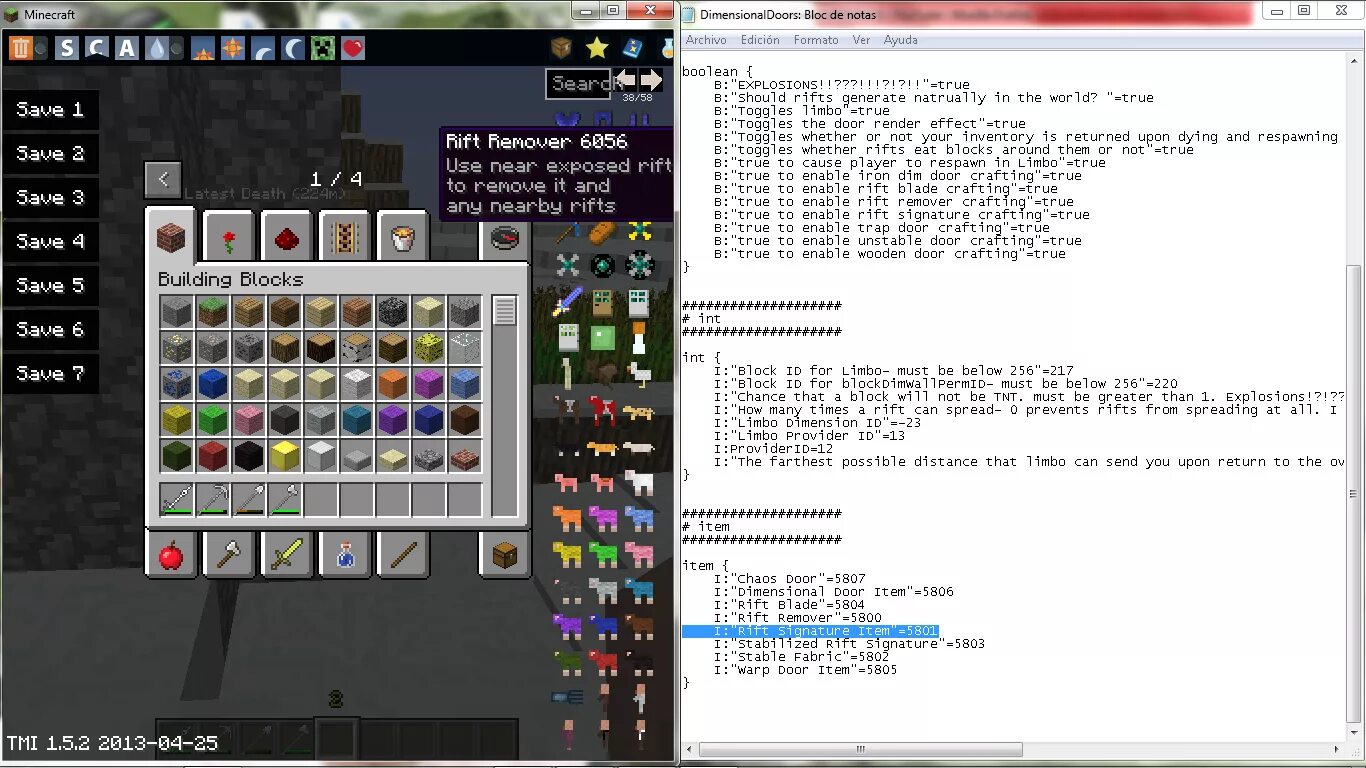Open Formato menu in Bloc de notas
This screenshot has width=1366, height=768.
pyautogui.click(x=816, y=40)
